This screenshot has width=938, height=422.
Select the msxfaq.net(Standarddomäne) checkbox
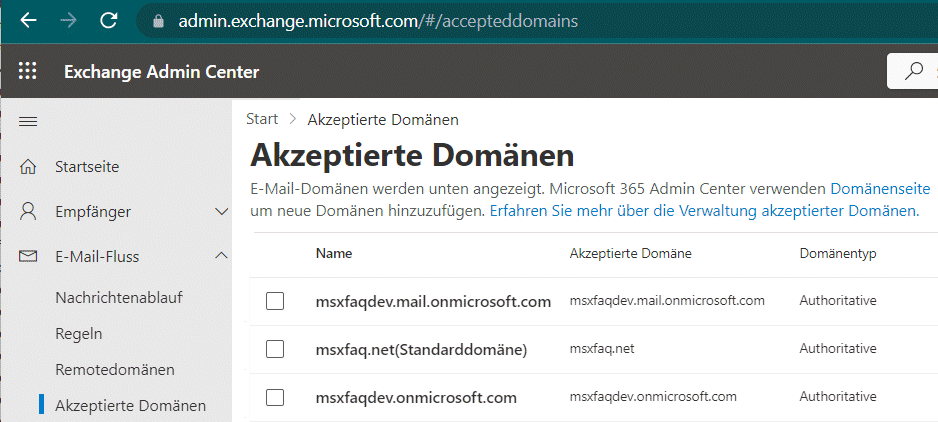[x=275, y=349]
